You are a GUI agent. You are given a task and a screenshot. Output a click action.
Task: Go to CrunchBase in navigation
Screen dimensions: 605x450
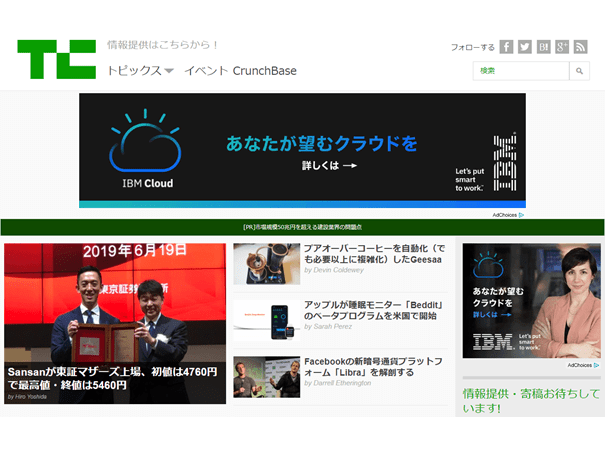pos(264,71)
